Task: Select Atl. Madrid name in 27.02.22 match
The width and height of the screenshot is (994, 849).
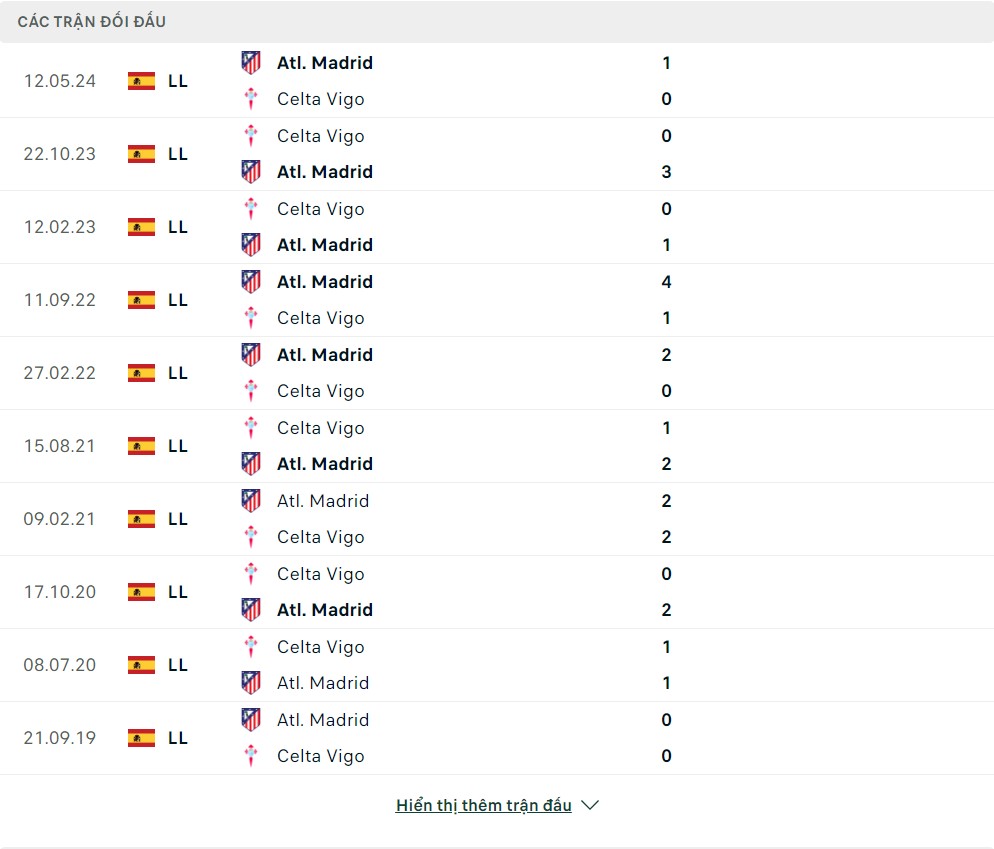Action: tap(324, 355)
